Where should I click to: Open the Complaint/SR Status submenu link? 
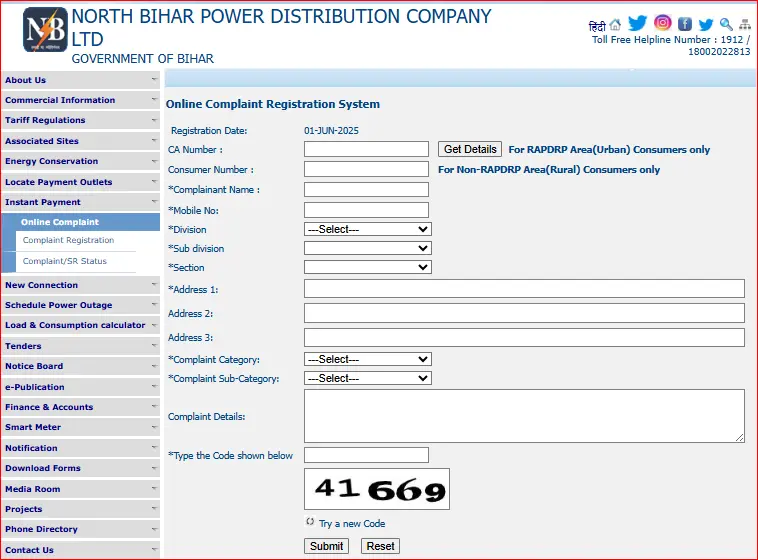point(65,261)
